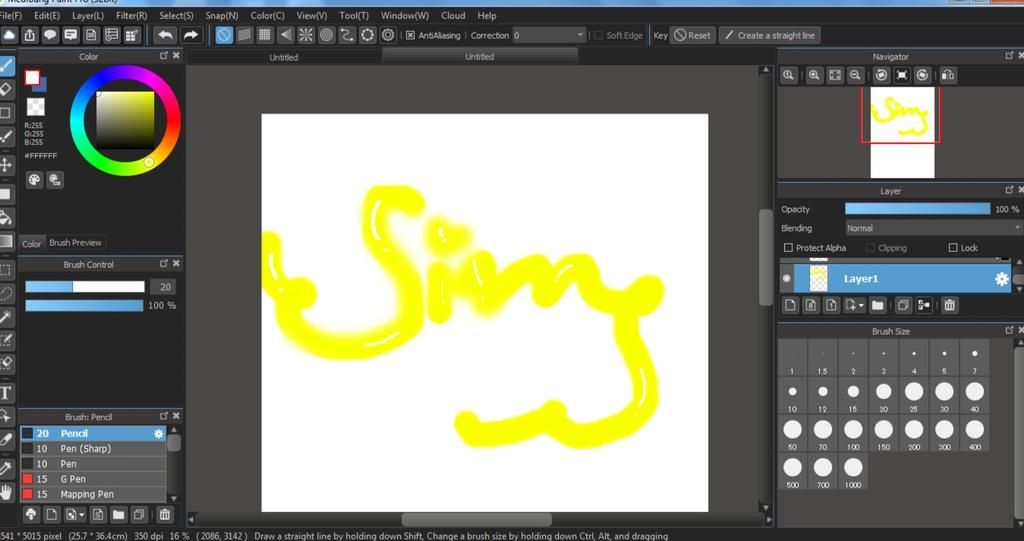The width and height of the screenshot is (1024, 541).
Task: Enable Protect Alpha checkbox
Action: [788, 248]
